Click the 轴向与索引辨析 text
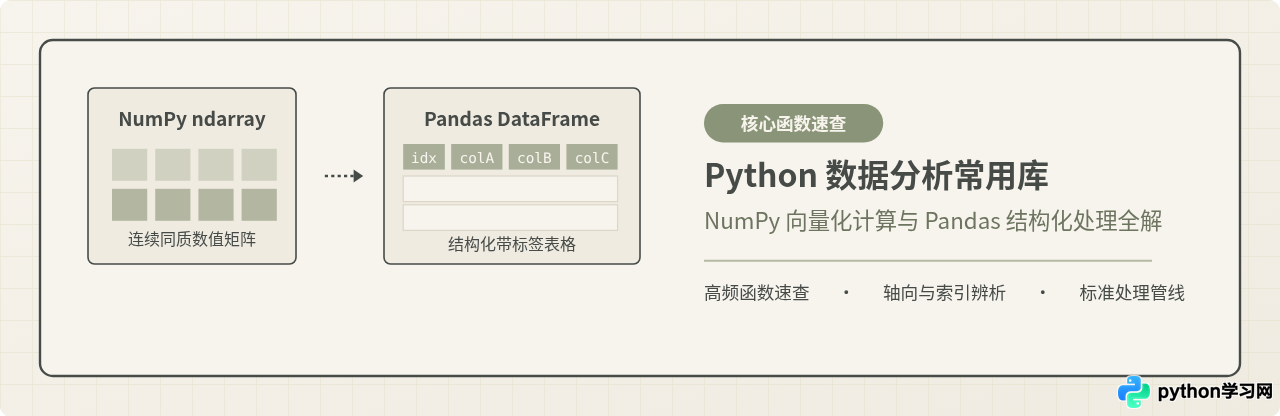 click(944, 293)
